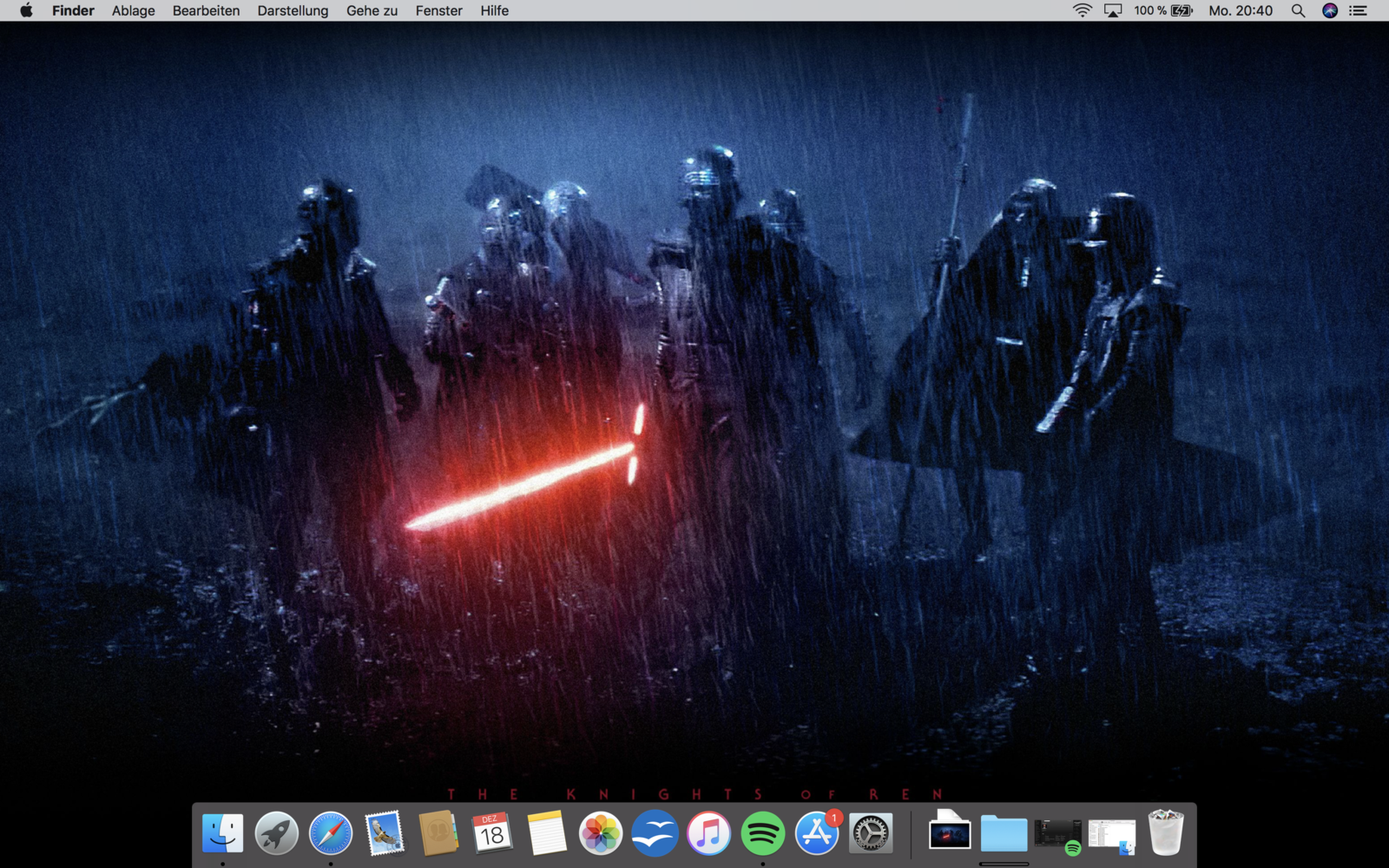The width and height of the screenshot is (1389, 868).
Task: Launch the Photos app in Dock
Action: pos(601,833)
